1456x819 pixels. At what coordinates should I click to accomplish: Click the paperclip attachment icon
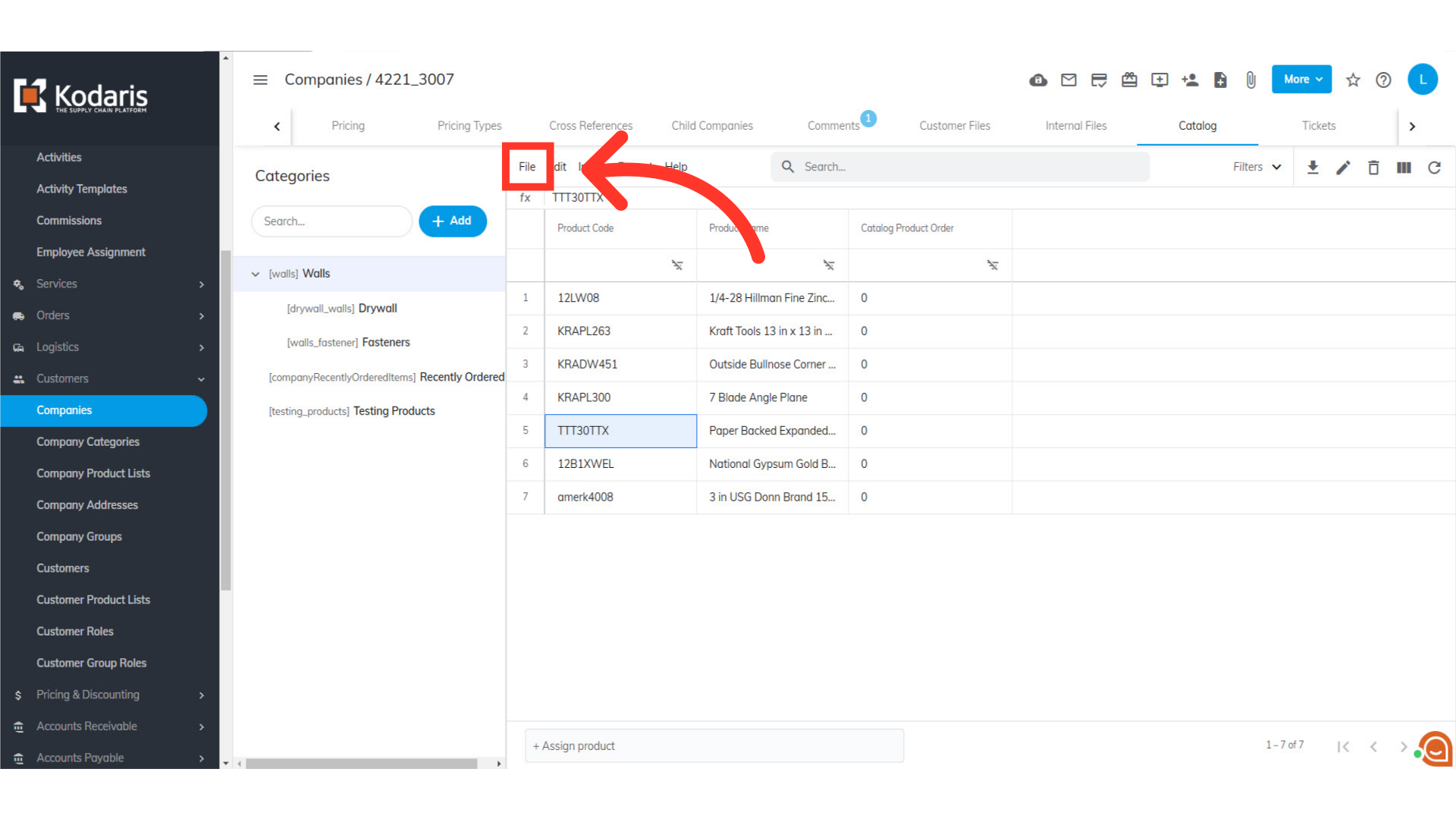(1250, 80)
